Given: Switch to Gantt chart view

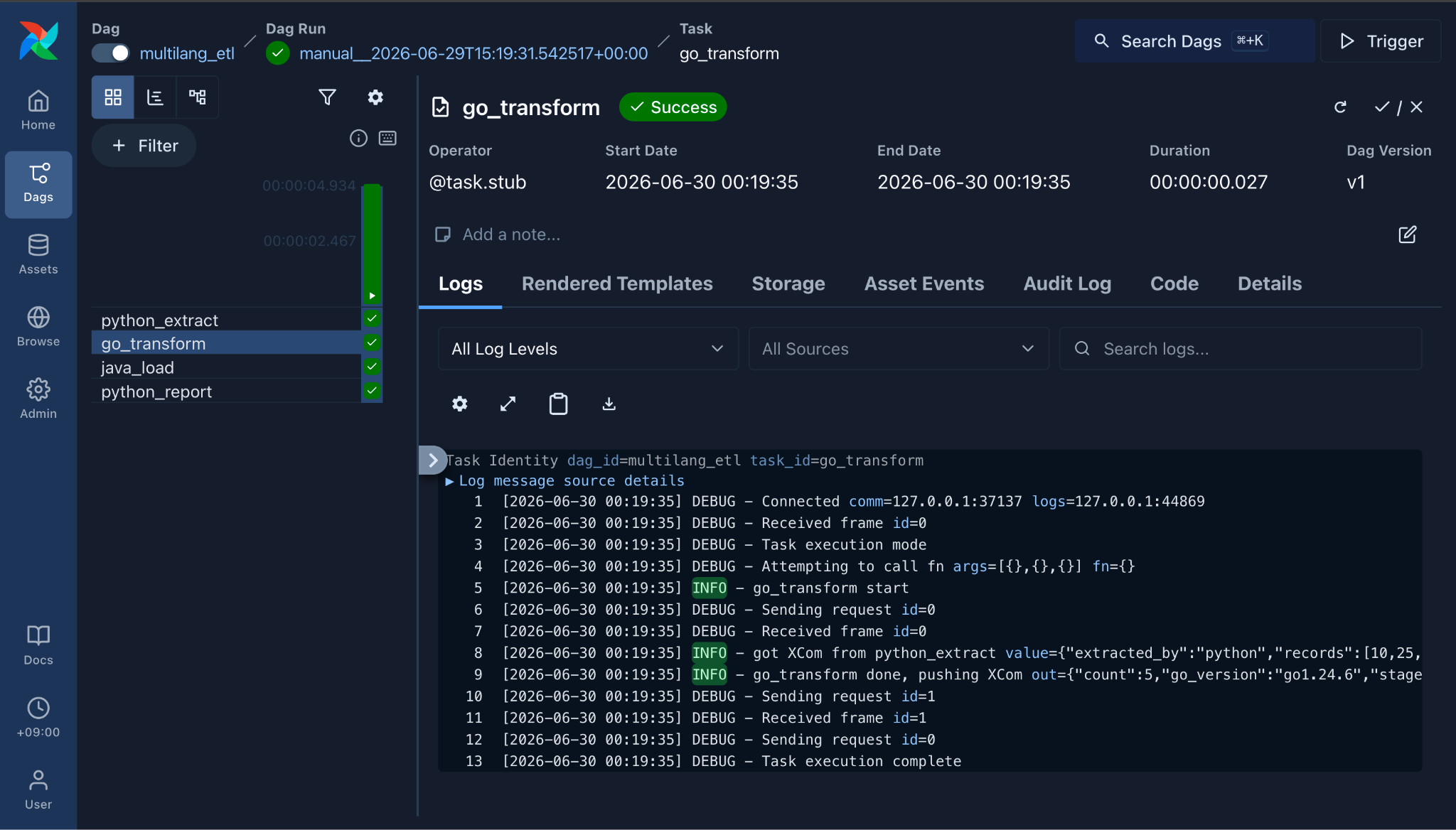Looking at the screenshot, I should point(155,97).
